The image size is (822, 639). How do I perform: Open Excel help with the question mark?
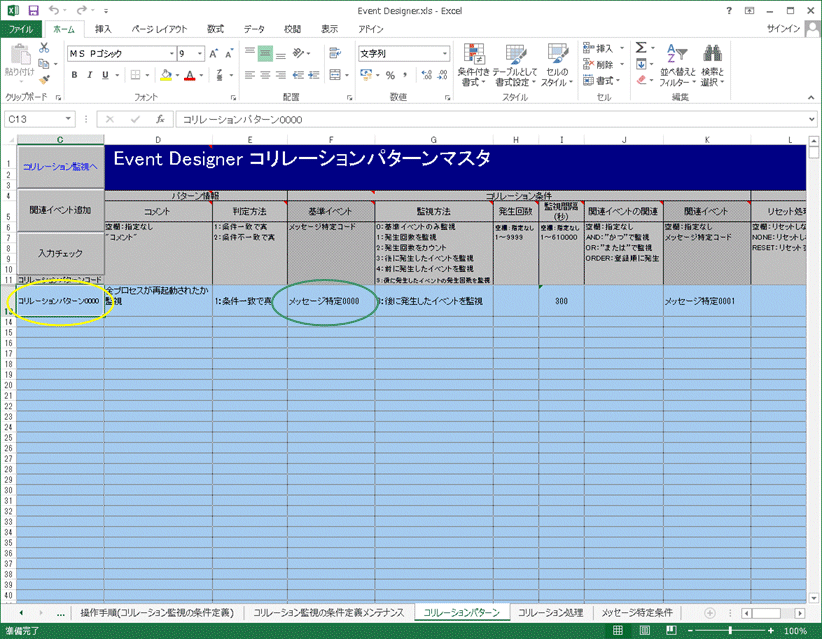click(729, 10)
